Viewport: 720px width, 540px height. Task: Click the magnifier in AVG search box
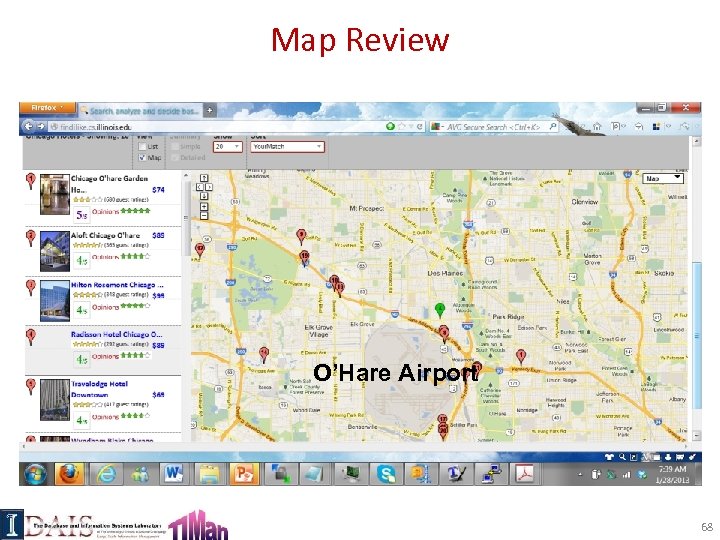(x=553, y=126)
